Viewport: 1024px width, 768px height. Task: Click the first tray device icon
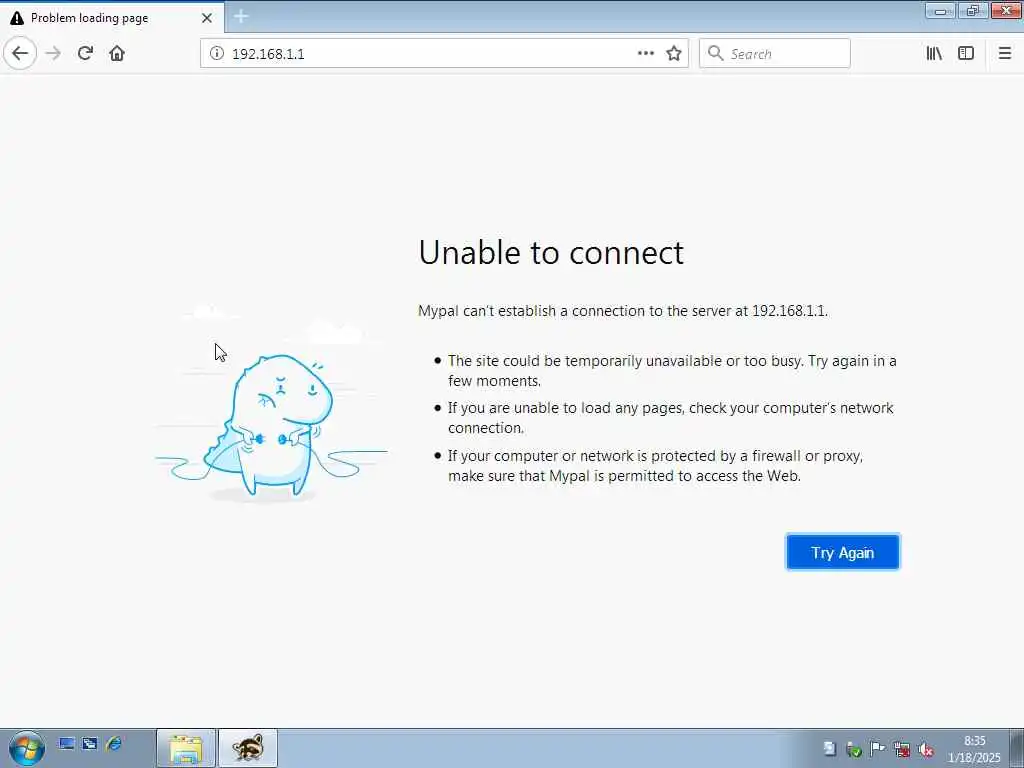(829, 748)
